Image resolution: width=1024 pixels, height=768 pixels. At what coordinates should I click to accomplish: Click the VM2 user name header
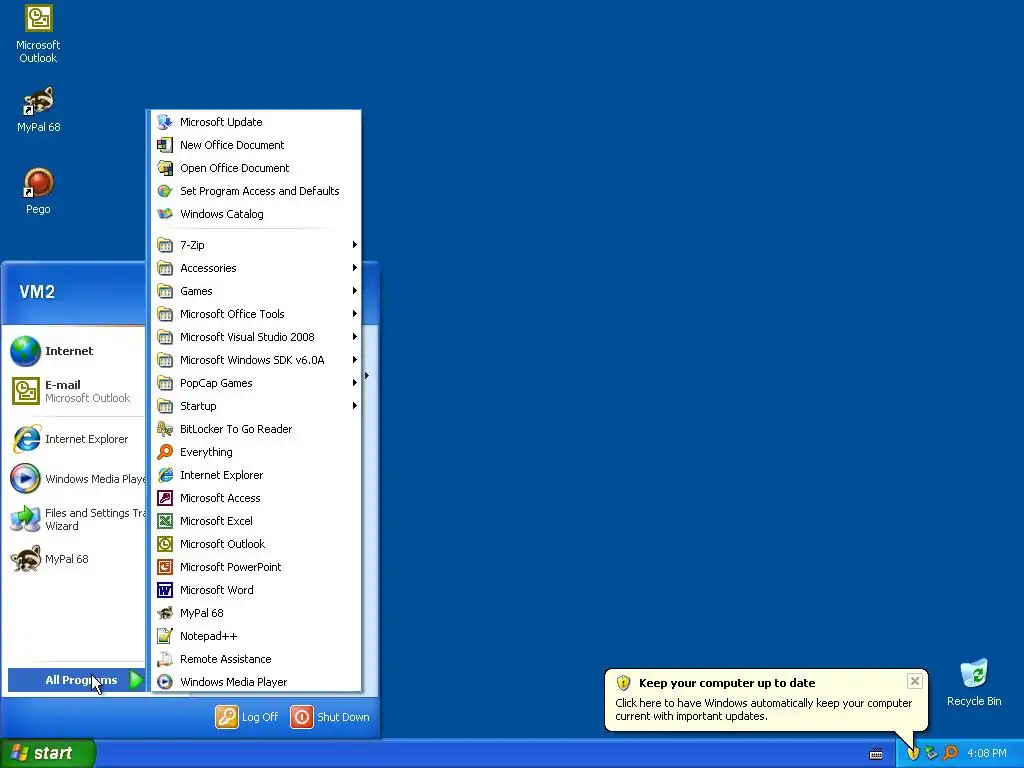pos(37,292)
